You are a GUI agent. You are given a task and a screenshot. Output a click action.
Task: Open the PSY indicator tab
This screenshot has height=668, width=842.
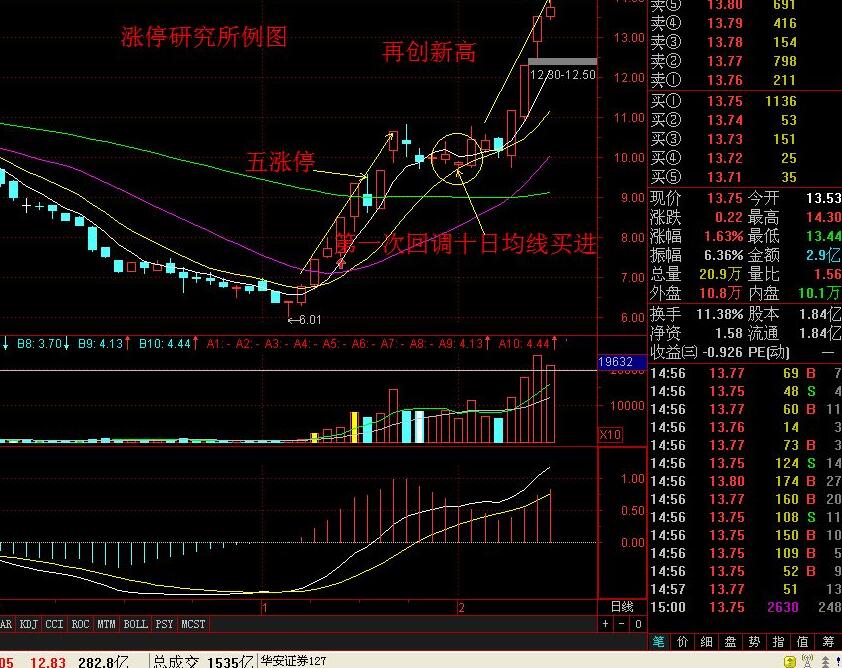(164, 624)
